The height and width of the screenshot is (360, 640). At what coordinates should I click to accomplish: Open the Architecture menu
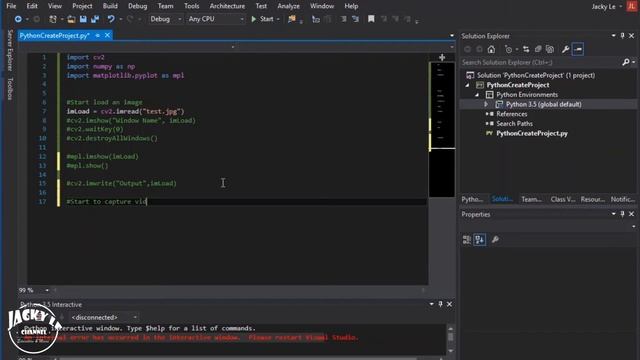point(227,6)
